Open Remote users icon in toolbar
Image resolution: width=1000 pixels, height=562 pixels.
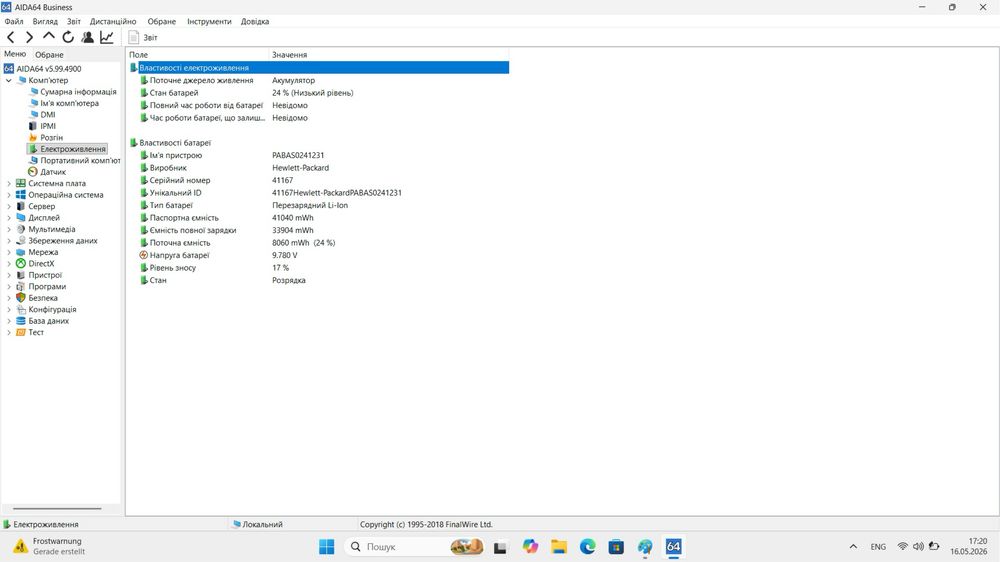click(x=87, y=38)
